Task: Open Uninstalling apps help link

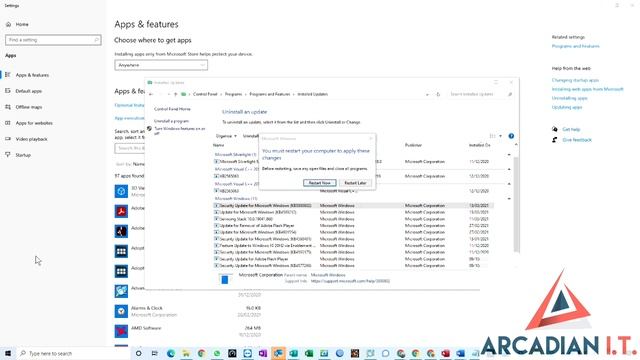Action: click(569, 98)
